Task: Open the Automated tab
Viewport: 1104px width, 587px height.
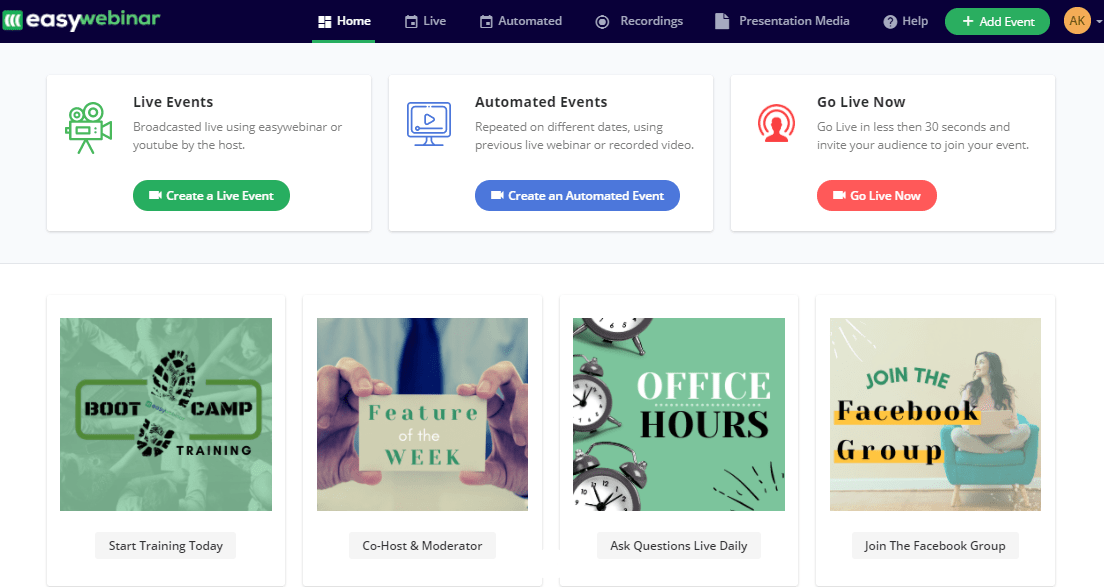Action: coord(520,21)
